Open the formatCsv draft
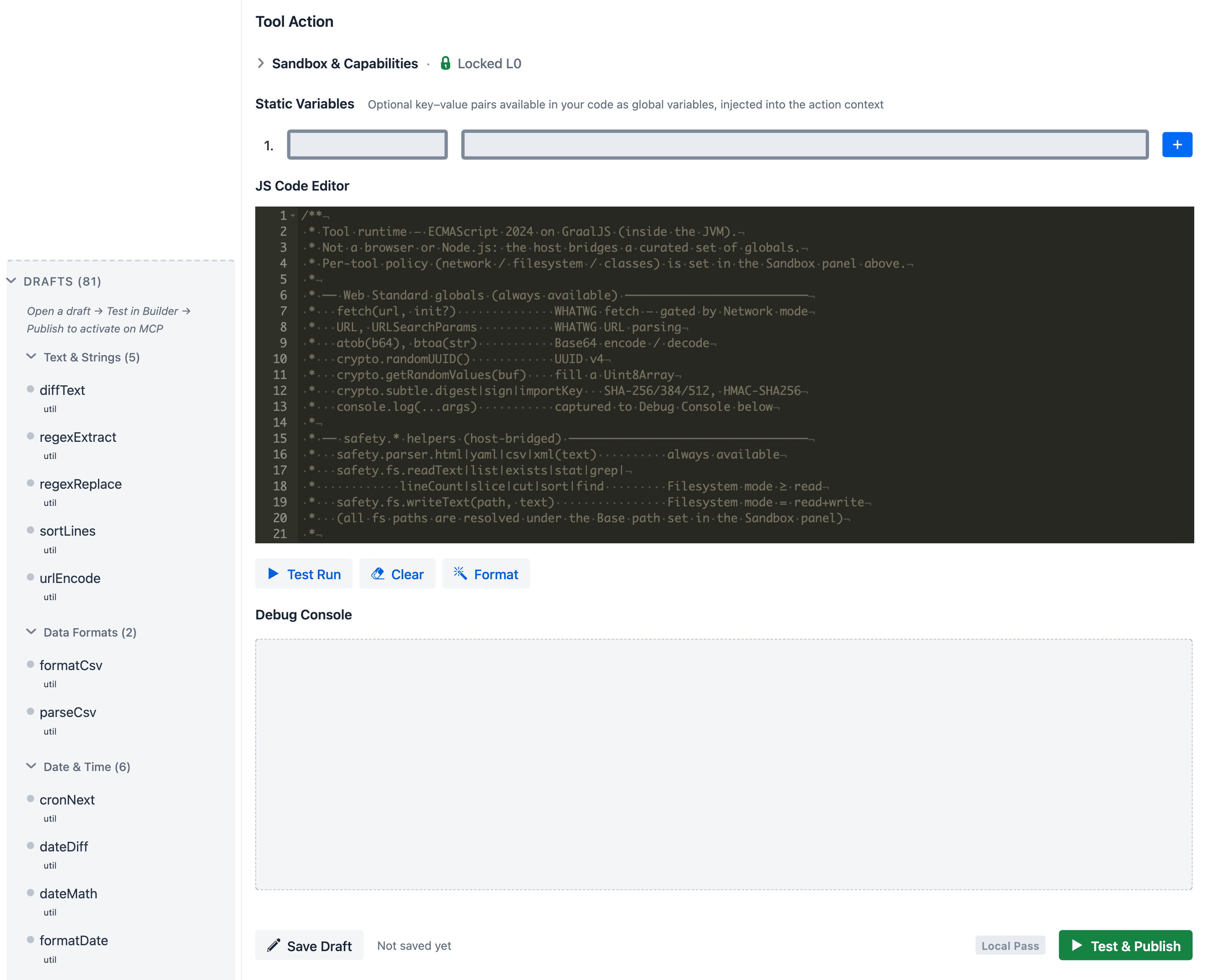 coord(71,665)
